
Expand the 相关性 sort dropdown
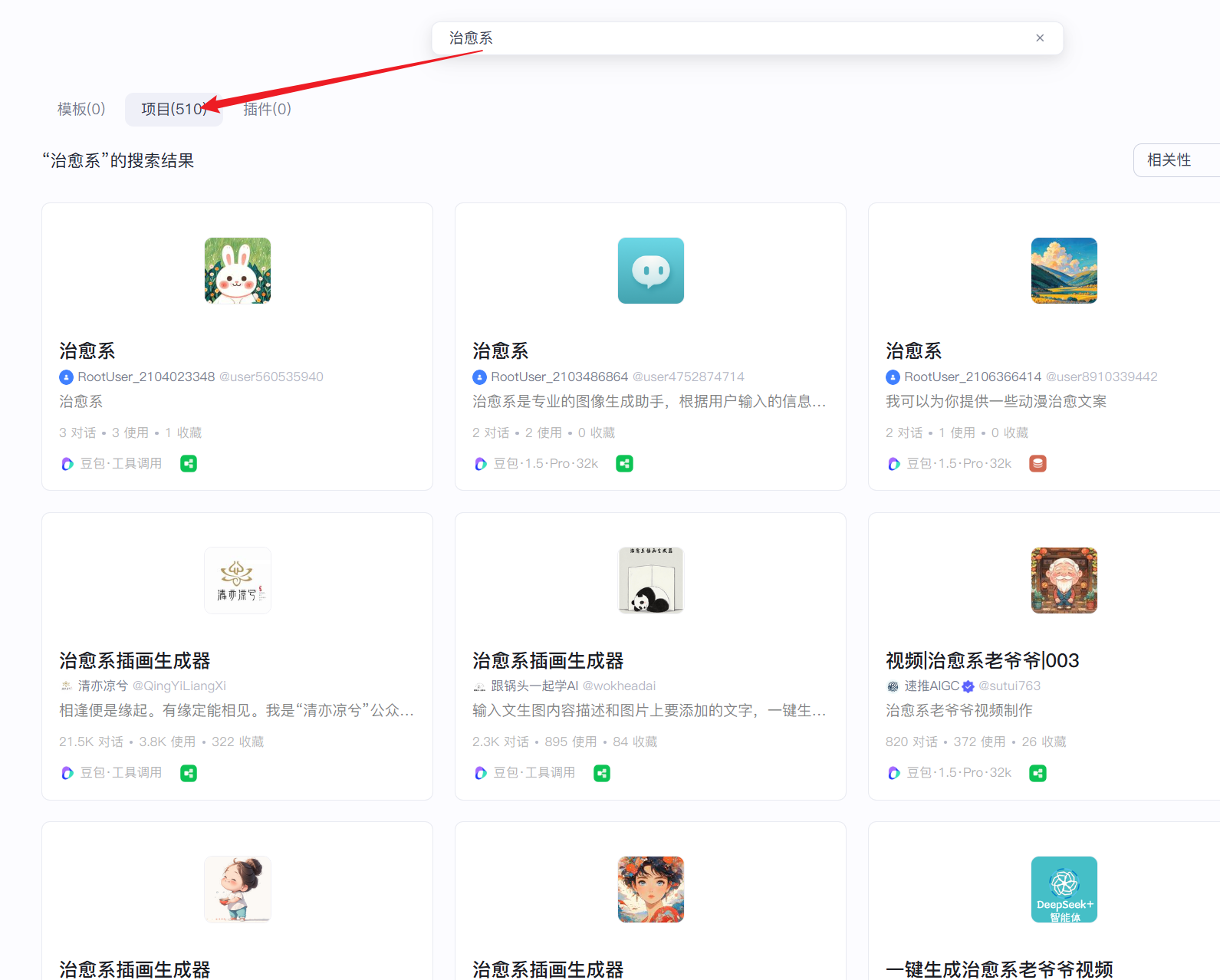(x=1176, y=160)
